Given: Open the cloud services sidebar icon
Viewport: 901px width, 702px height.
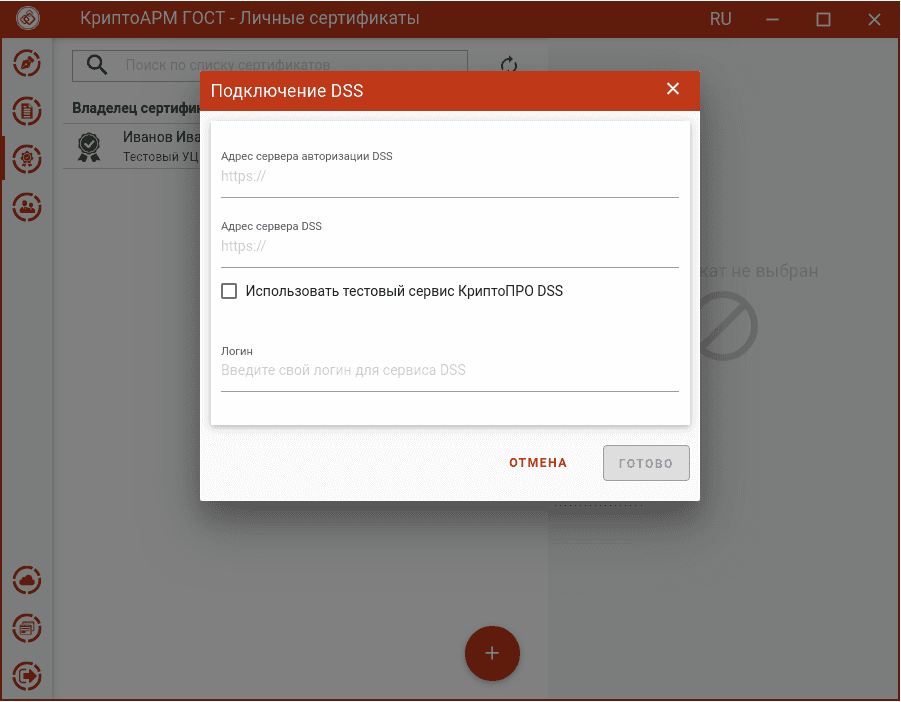Looking at the screenshot, I should point(27,580).
